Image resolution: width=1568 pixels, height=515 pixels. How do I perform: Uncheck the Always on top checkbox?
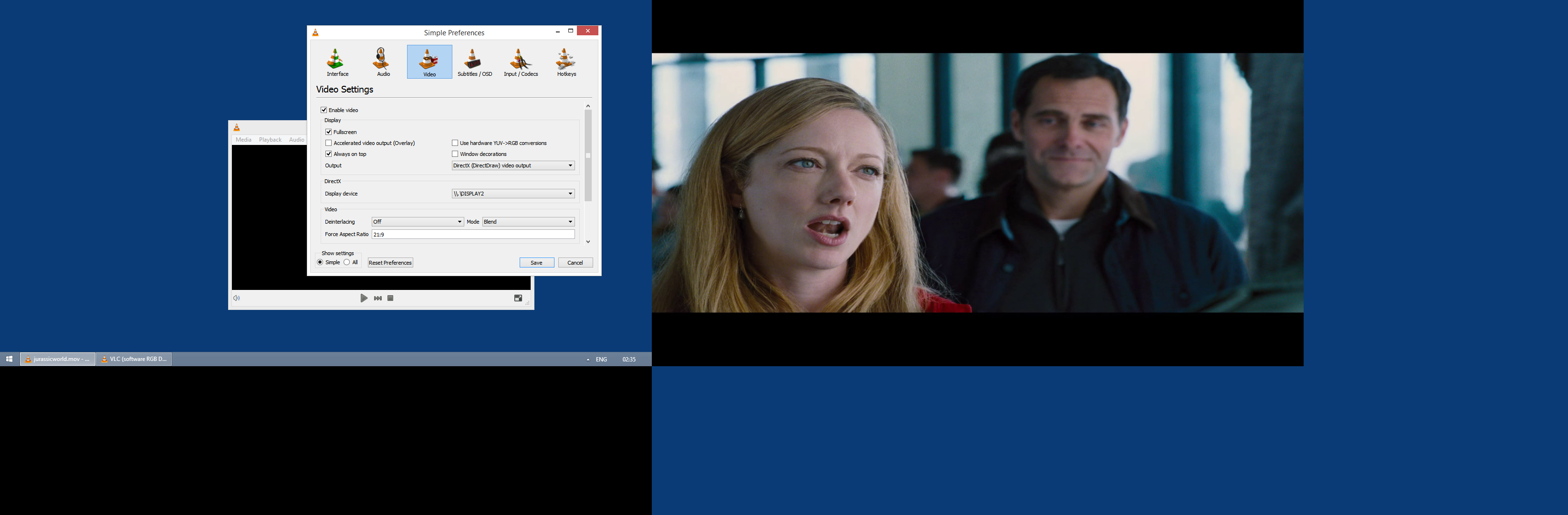pos(329,154)
